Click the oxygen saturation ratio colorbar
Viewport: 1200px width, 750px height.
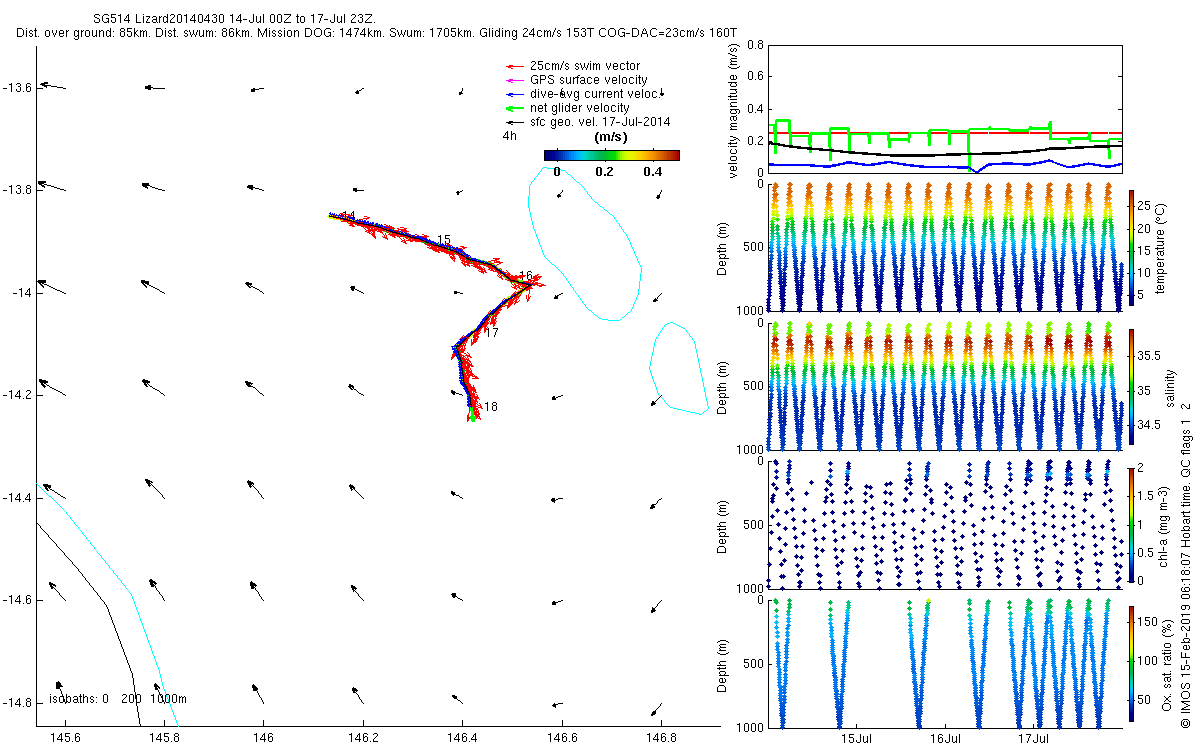pyautogui.click(x=1132, y=665)
